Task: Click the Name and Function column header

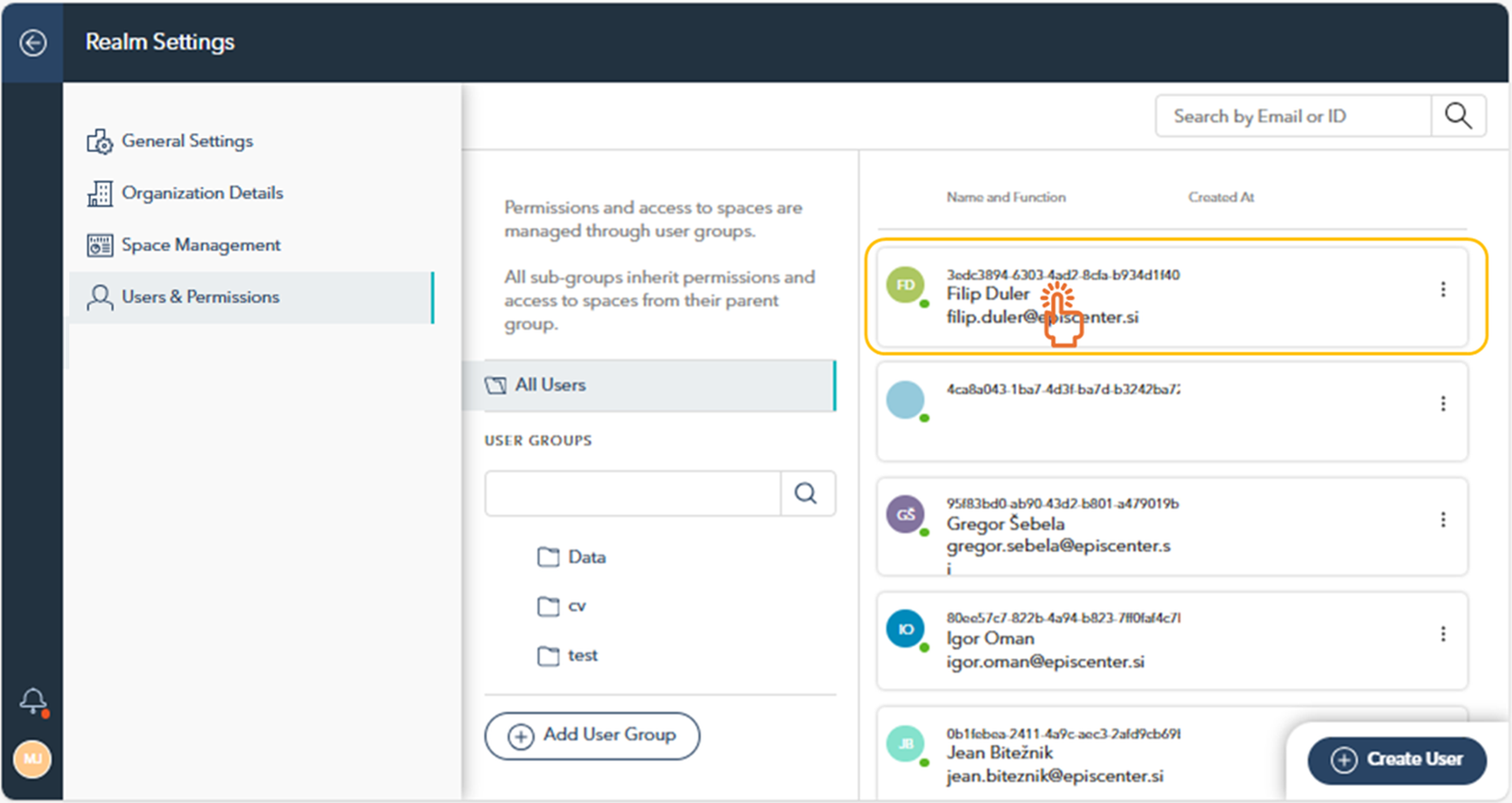Action: coord(1006,197)
